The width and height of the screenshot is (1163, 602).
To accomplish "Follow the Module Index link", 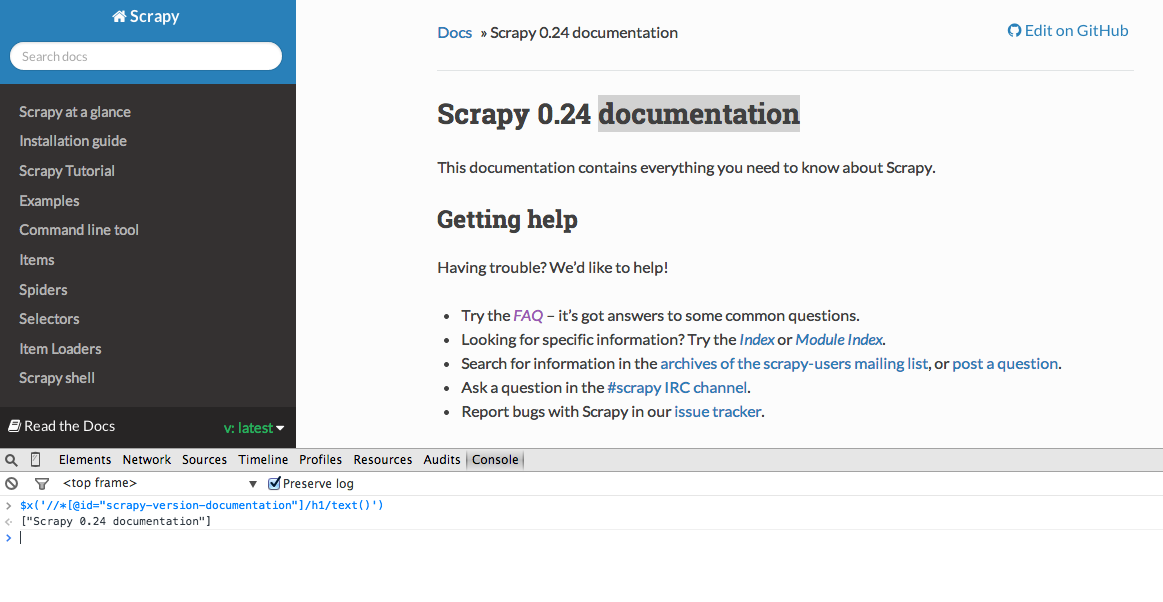I will pyautogui.click(x=839, y=340).
